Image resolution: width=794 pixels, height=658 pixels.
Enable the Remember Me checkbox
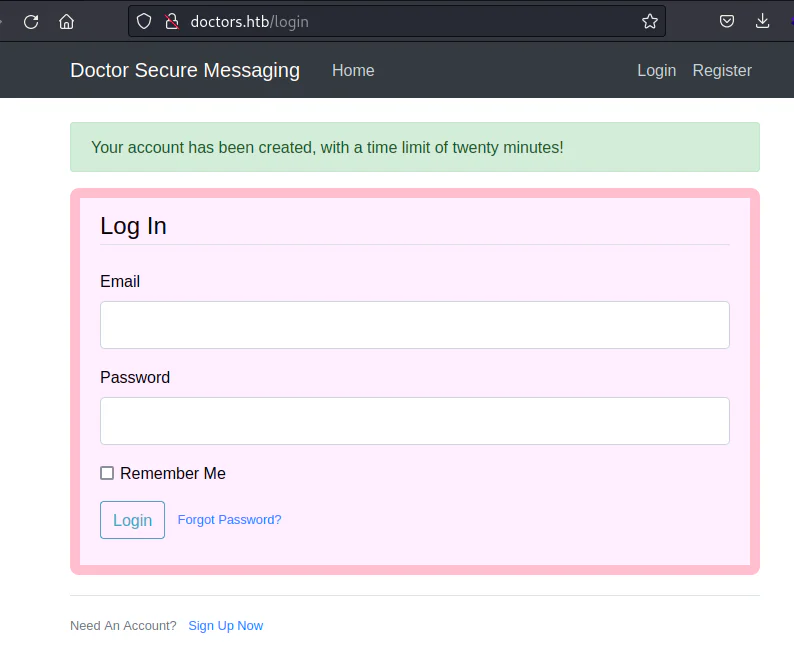coord(107,473)
